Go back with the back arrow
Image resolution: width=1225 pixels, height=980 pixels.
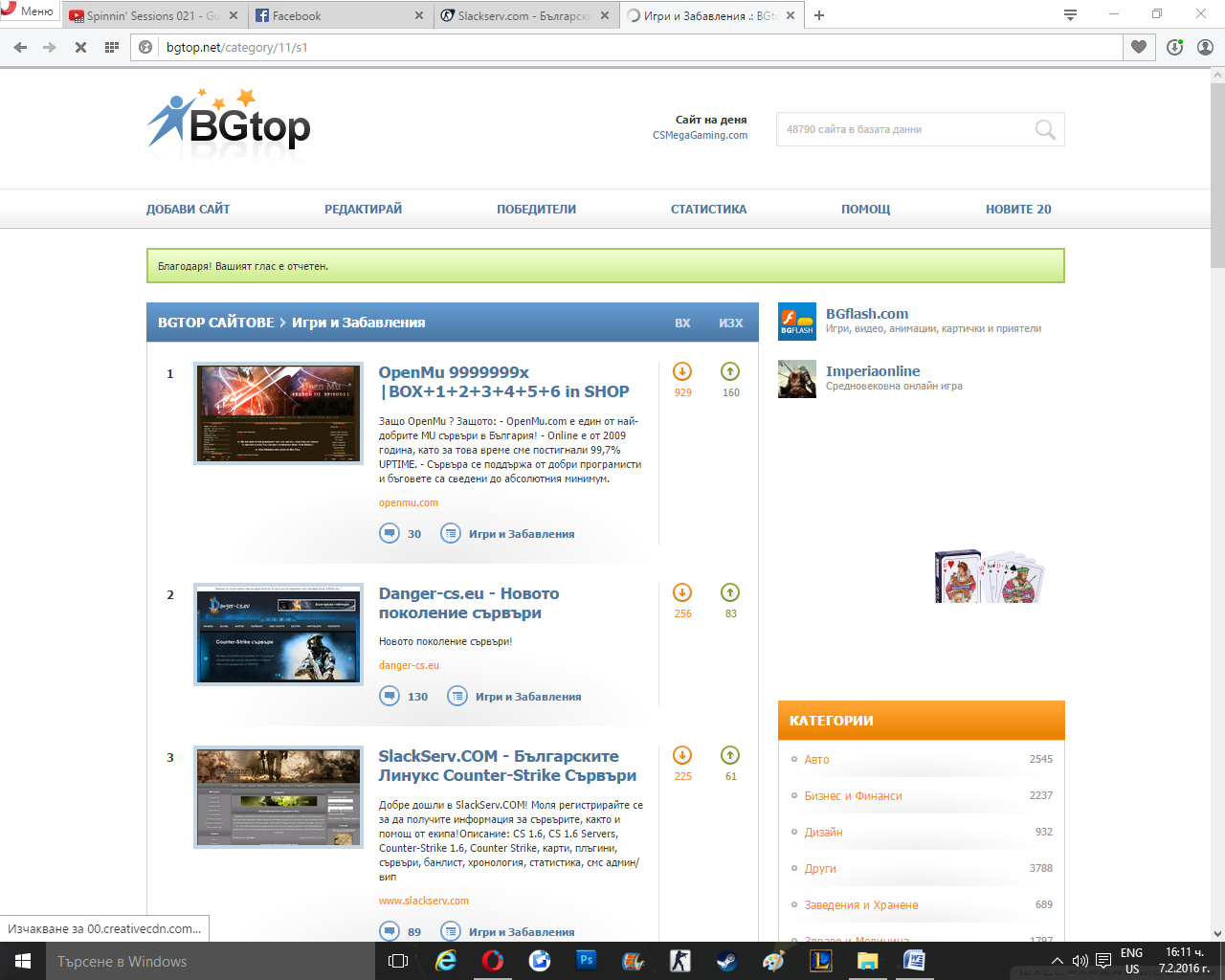point(21,47)
